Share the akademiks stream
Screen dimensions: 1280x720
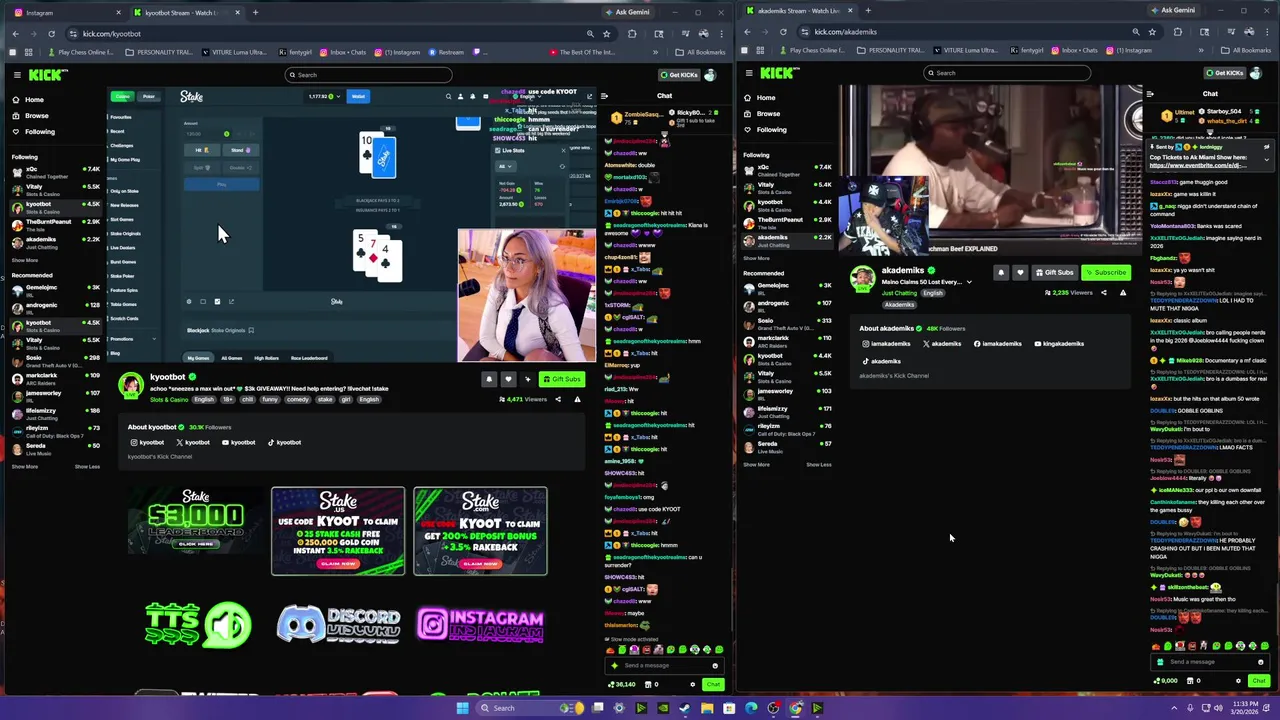1104,293
